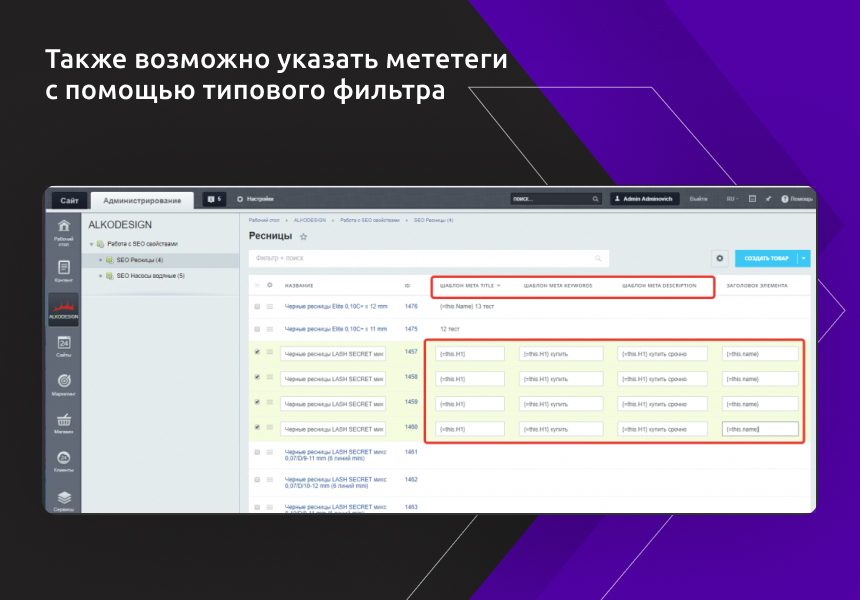Open the Сервисы layers icon

pyautogui.click(x=65, y=498)
